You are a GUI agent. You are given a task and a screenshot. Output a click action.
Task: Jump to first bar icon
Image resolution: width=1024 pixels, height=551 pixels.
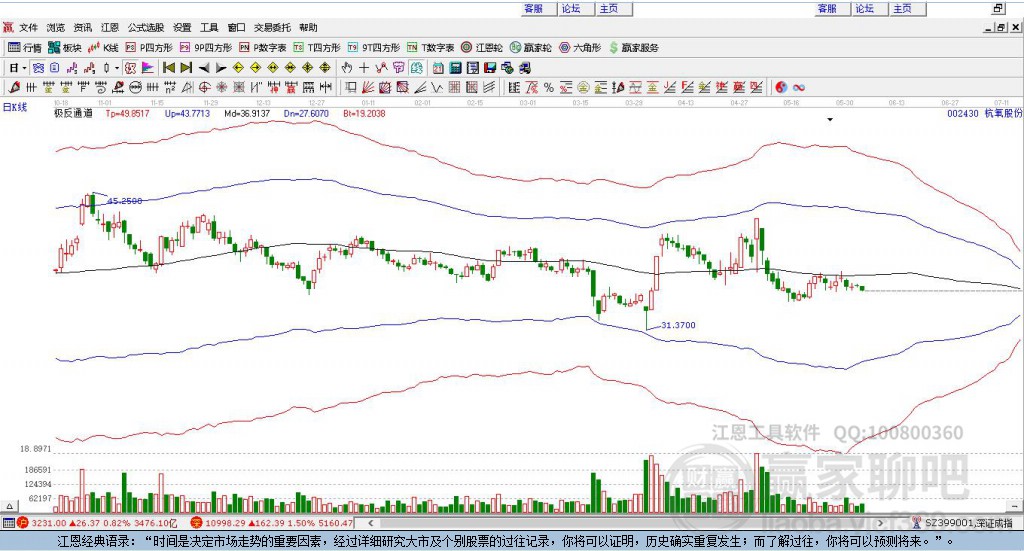(168, 68)
